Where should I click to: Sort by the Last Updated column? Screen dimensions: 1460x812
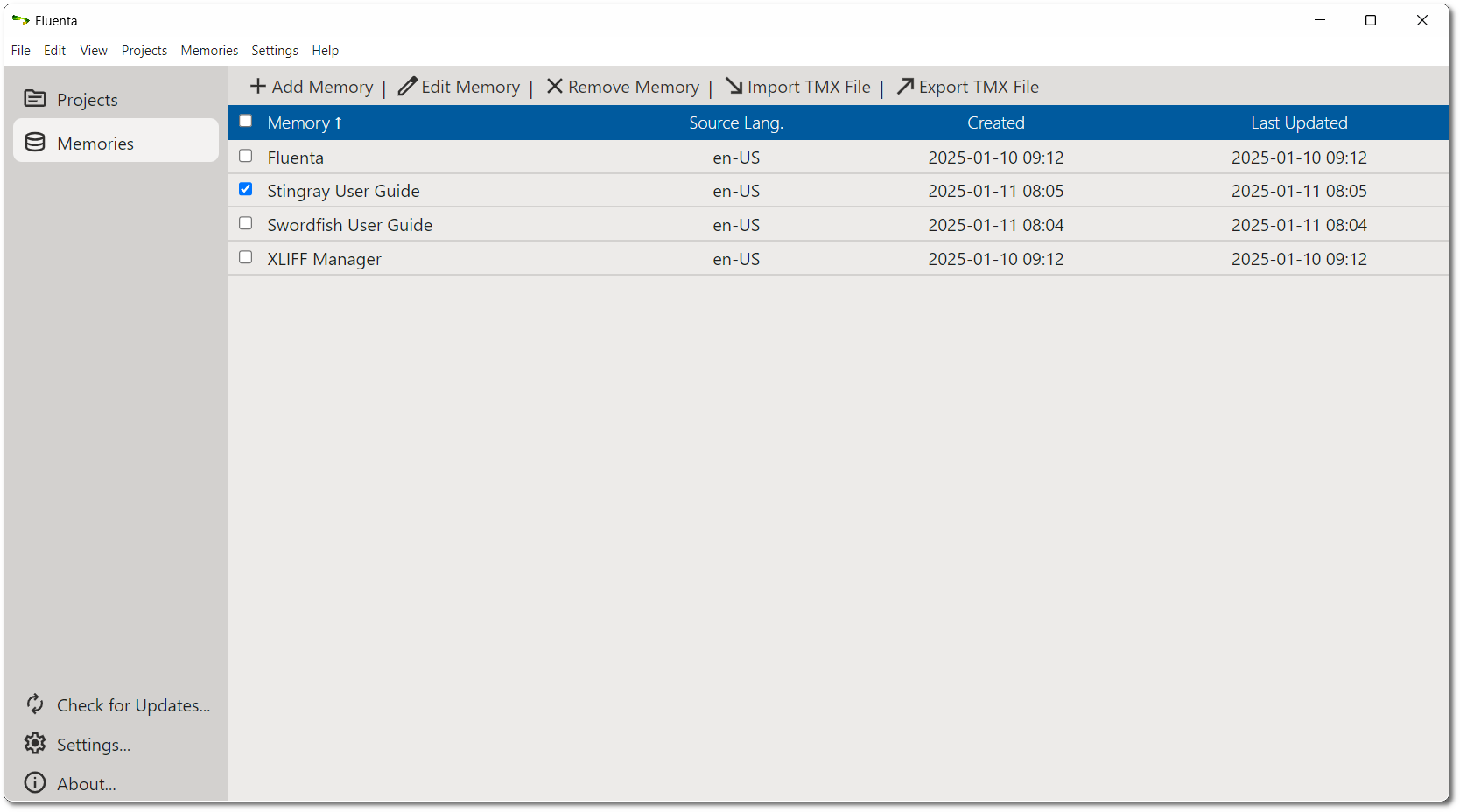pyautogui.click(x=1299, y=122)
